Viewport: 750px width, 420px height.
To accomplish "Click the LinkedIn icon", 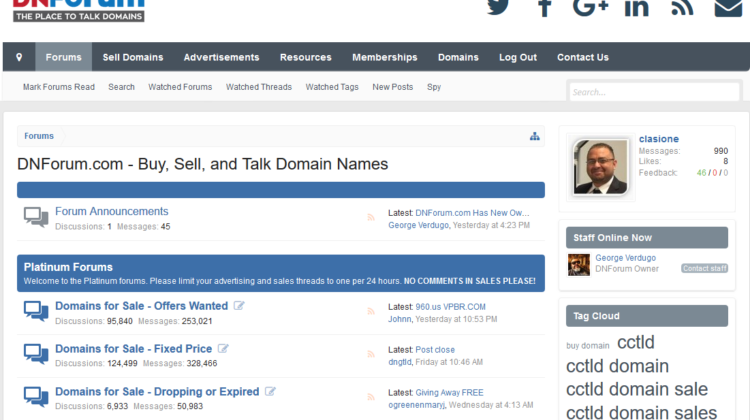I will tap(636, 7).
